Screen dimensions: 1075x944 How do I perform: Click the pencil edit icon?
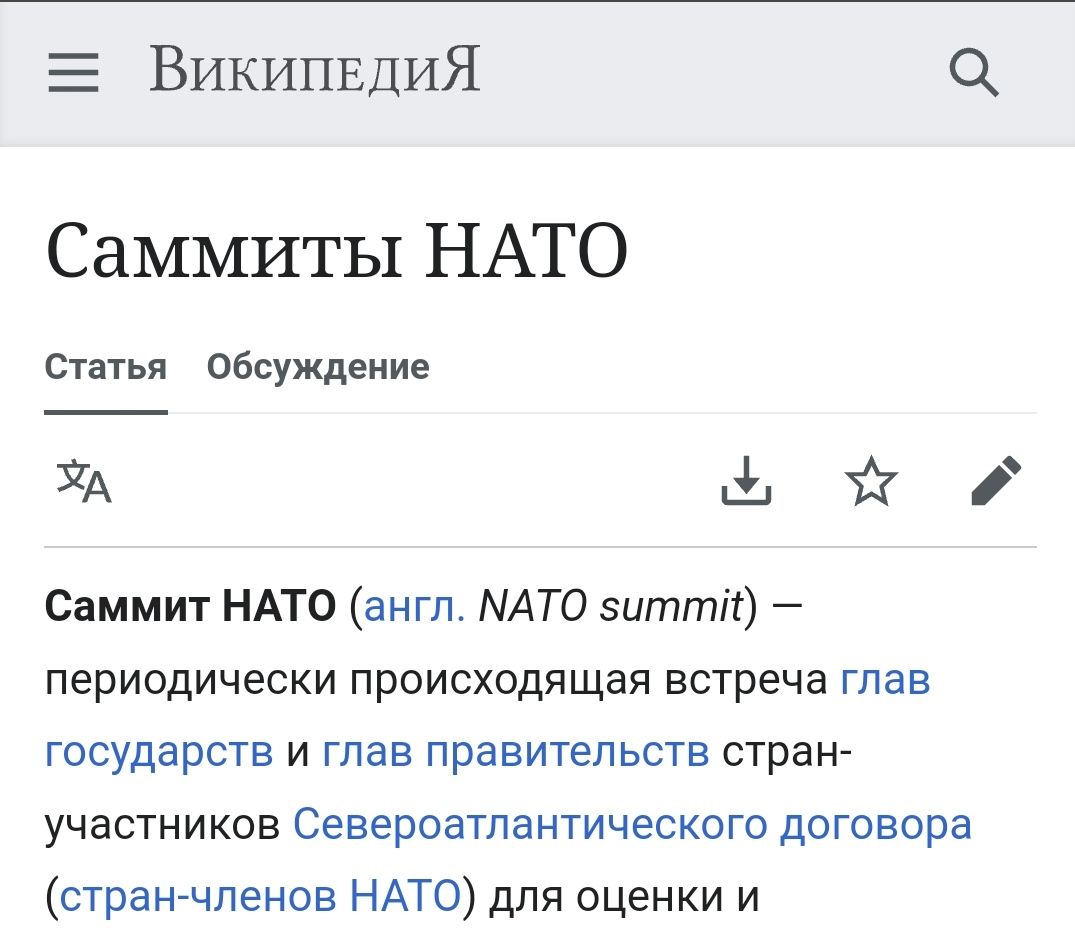pos(996,481)
